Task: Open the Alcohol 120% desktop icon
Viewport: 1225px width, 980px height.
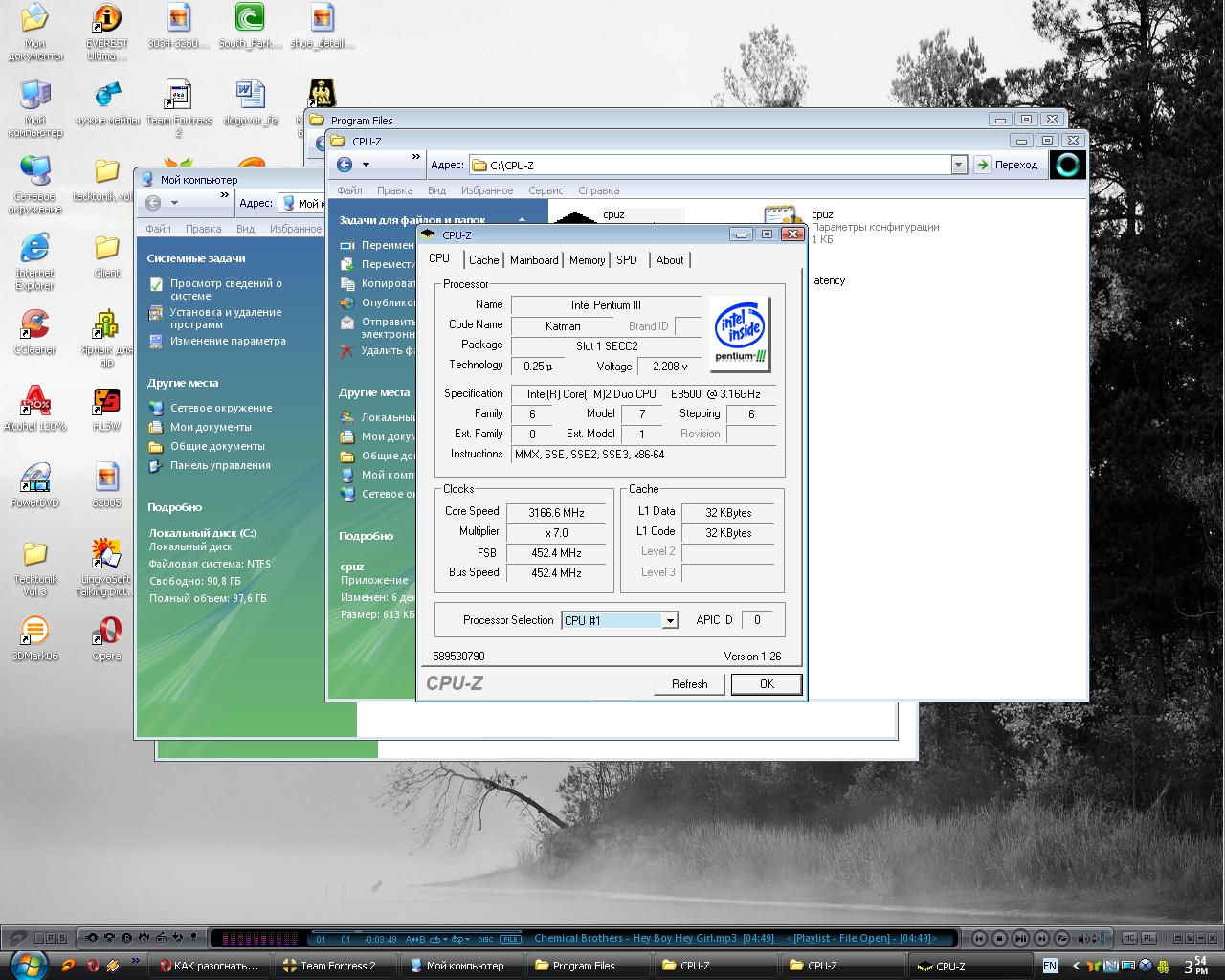Action: (34, 402)
